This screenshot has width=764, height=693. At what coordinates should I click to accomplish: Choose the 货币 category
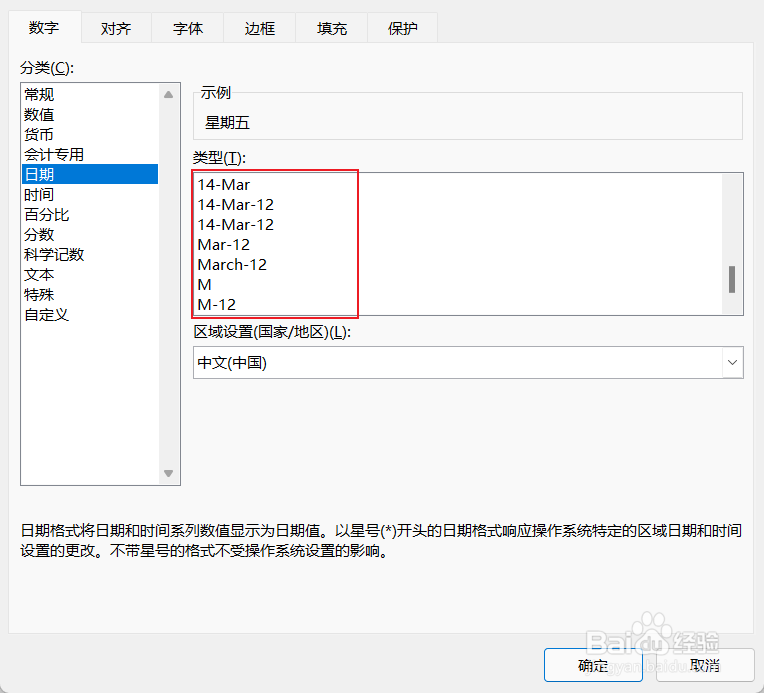click(x=90, y=135)
